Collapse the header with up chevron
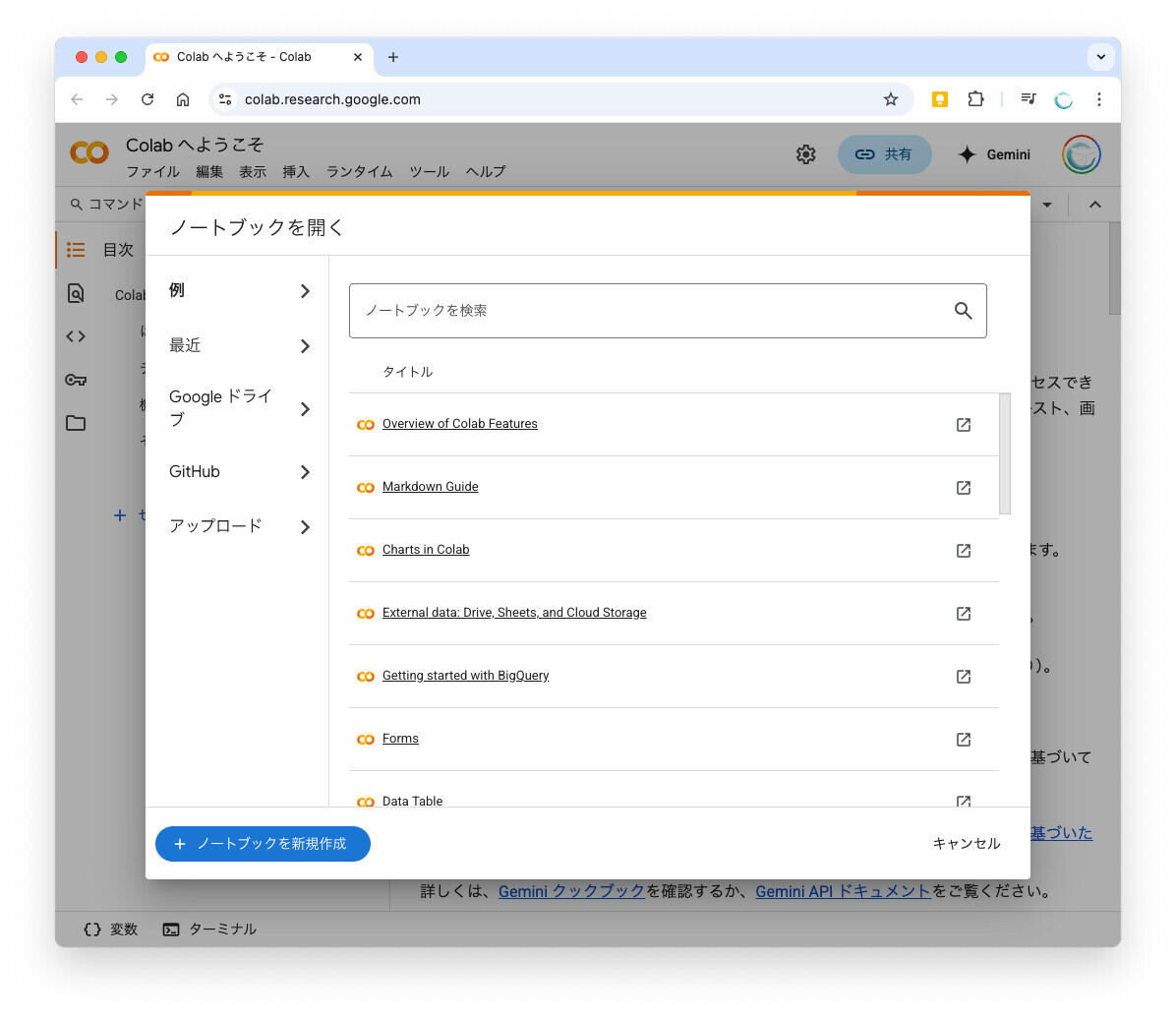 tap(1095, 204)
